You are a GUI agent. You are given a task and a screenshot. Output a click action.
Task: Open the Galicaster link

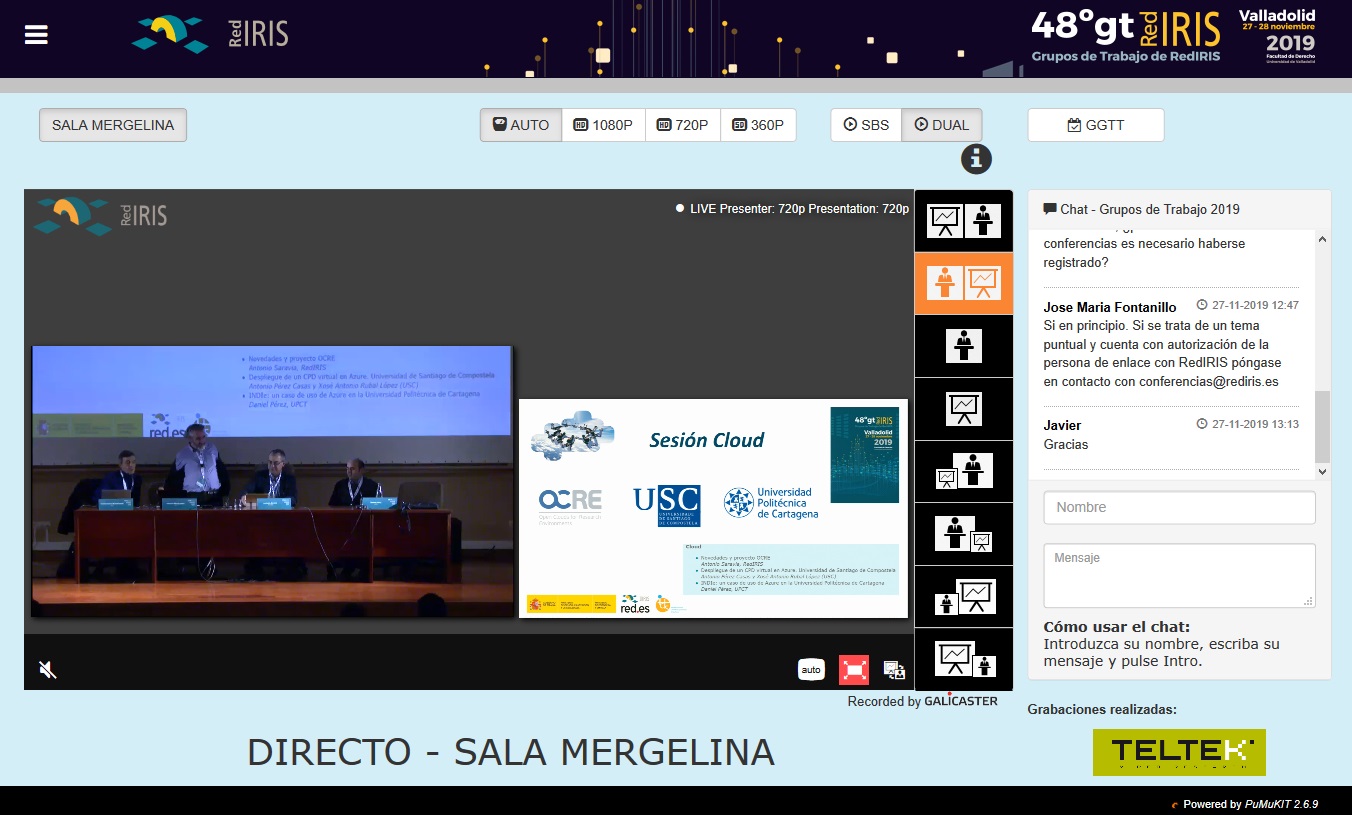(x=960, y=701)
